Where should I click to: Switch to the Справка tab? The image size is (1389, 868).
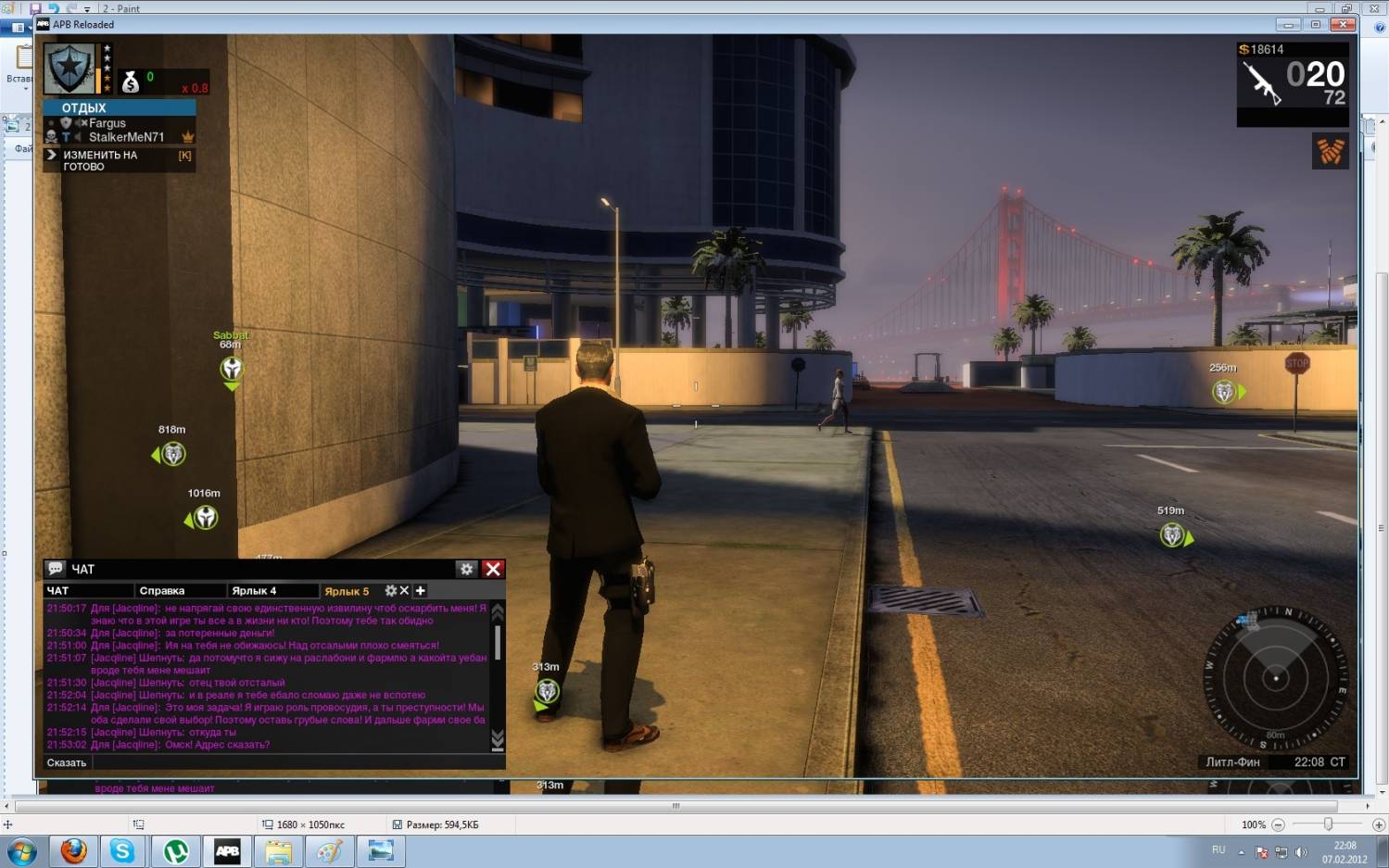(180, 590)
